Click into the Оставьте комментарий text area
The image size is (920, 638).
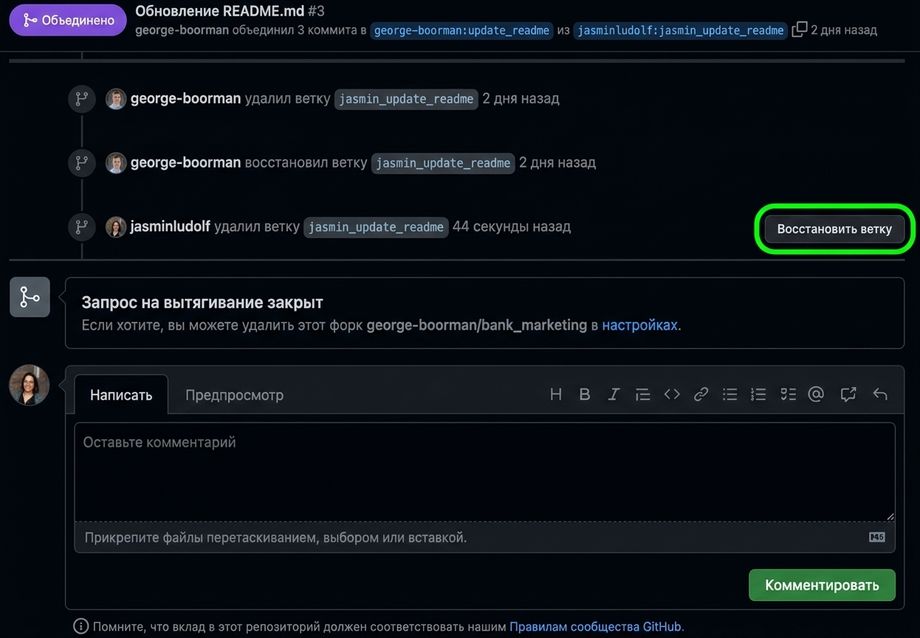click(485, 471)
